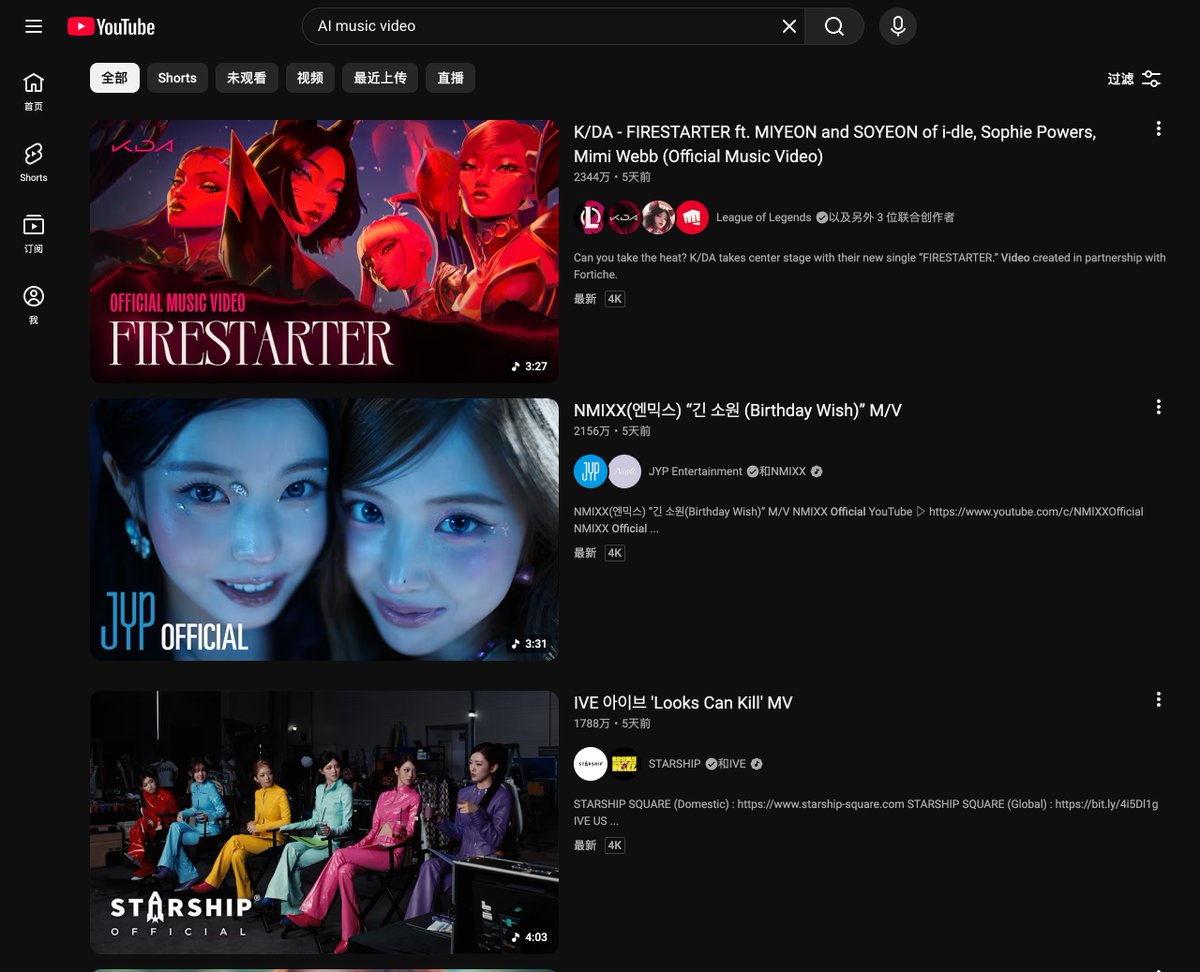
Task: Click the magnifier search button
Action: 834,27
